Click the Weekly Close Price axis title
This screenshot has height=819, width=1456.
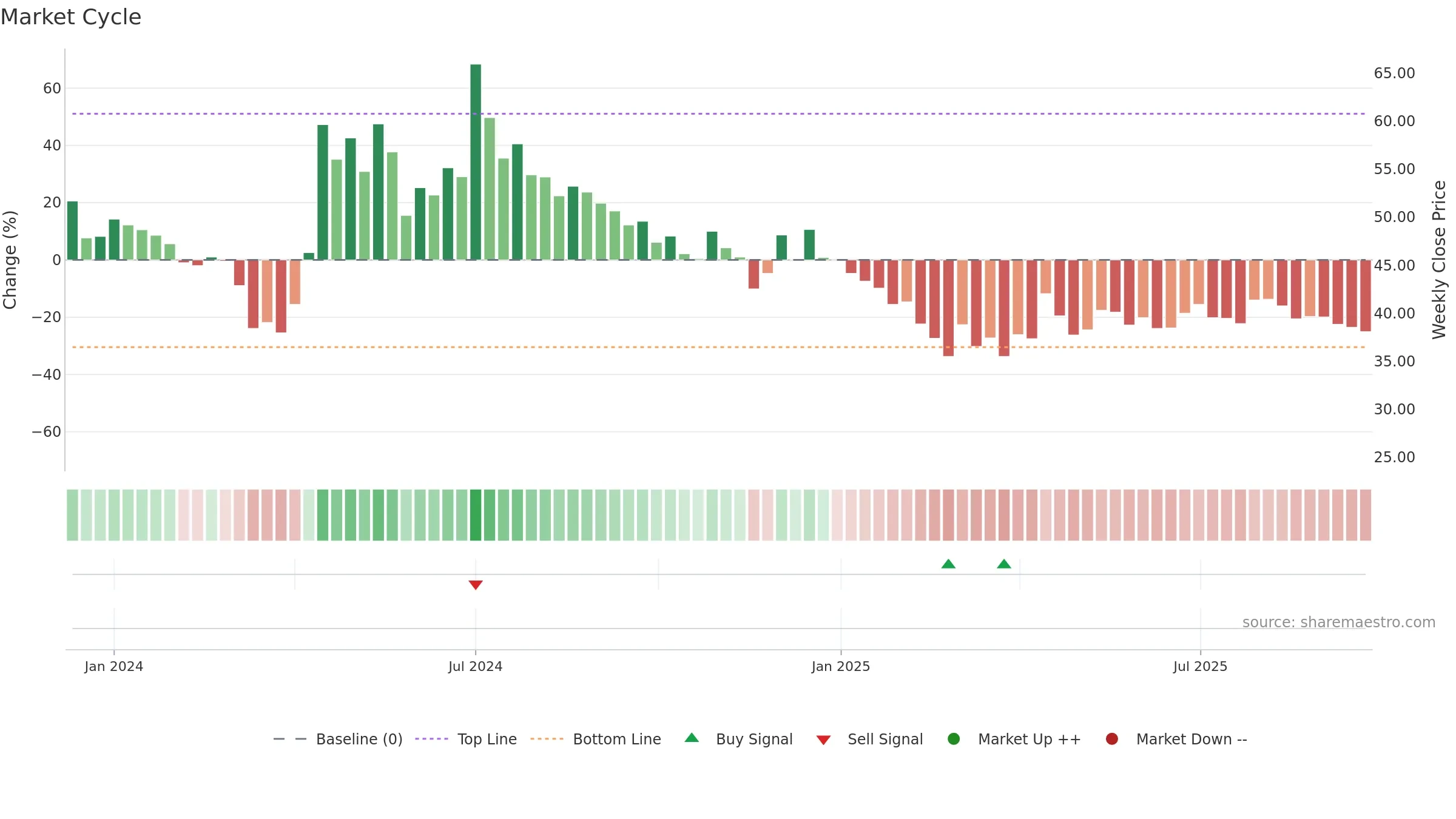point(1439,260)
